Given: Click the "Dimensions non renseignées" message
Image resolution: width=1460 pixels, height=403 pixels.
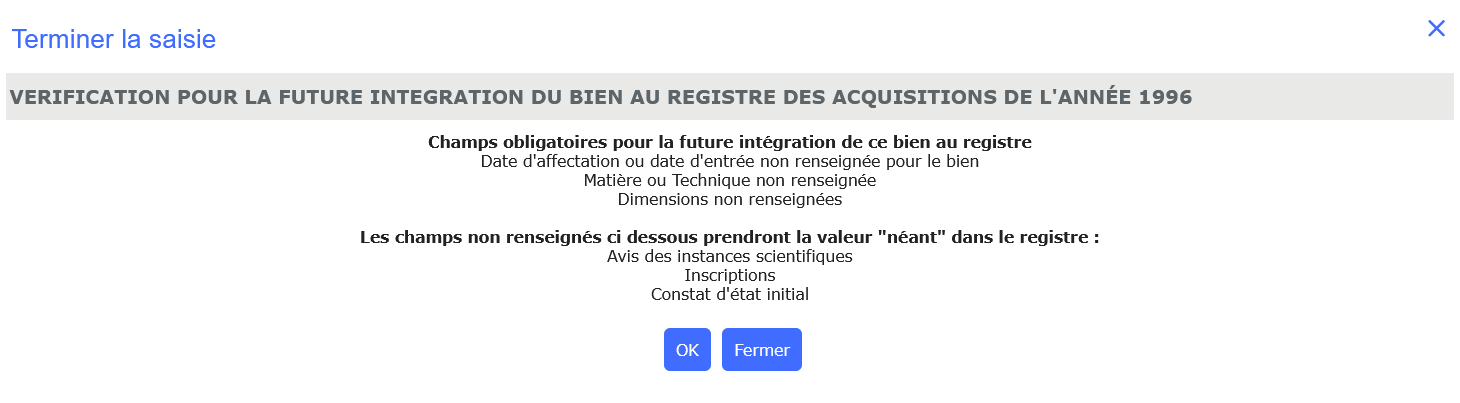Looking at the screenshot, I should pos(729,199).
